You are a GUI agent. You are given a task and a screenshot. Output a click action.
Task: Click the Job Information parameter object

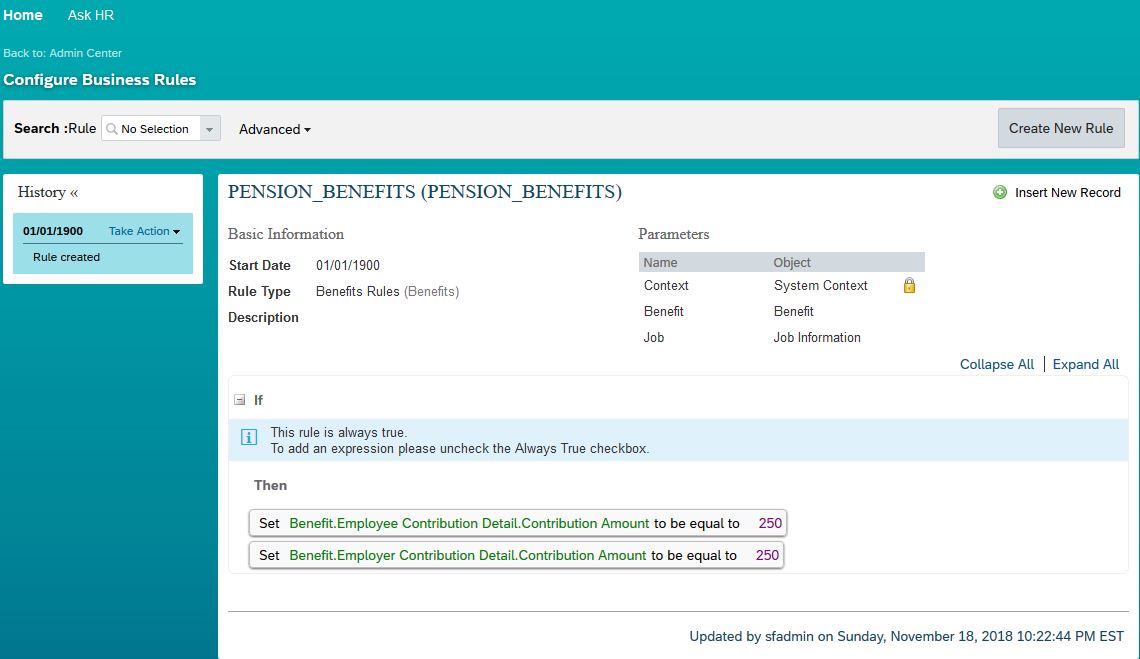pyautogui.click(x=816, y=338)
